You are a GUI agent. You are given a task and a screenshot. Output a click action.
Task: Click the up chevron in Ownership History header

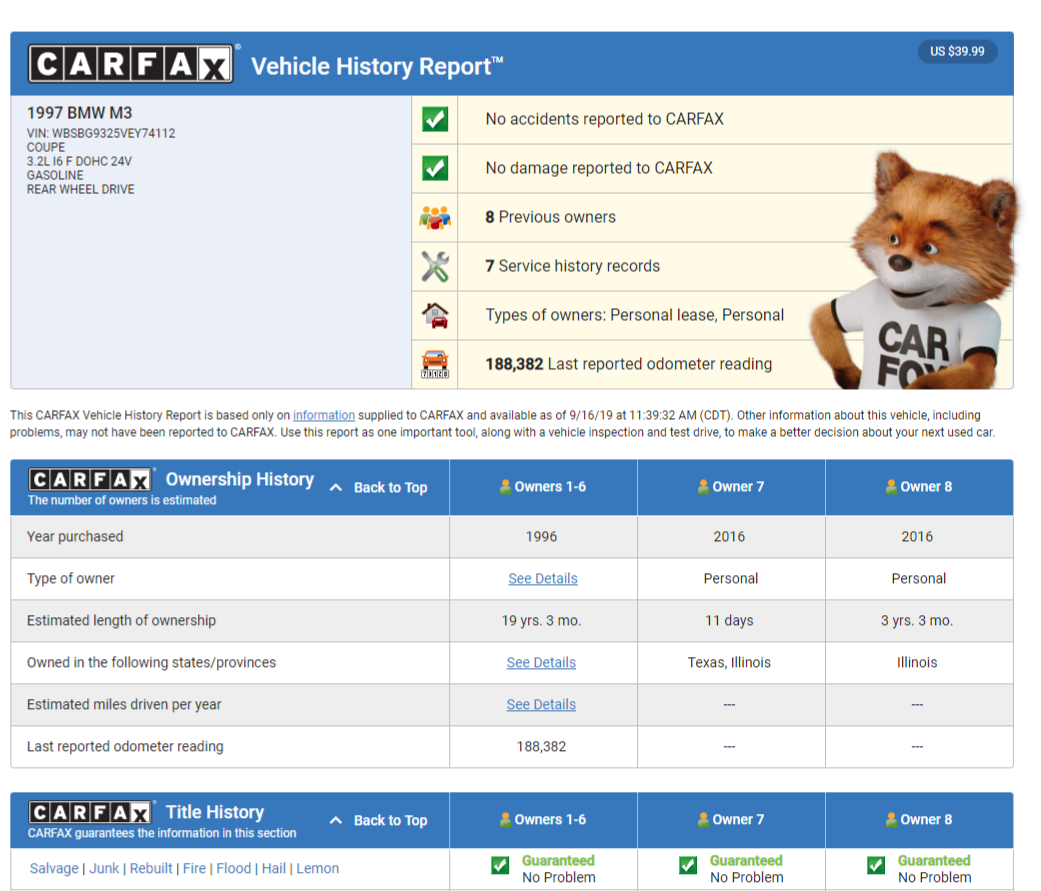[x=336, y=487]
